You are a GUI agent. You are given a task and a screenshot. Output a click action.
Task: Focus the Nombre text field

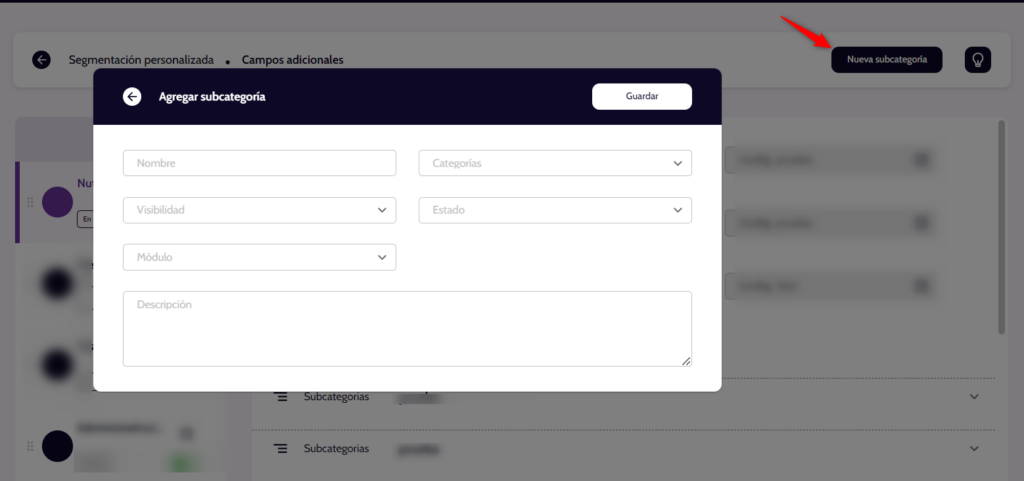(259, 163)
